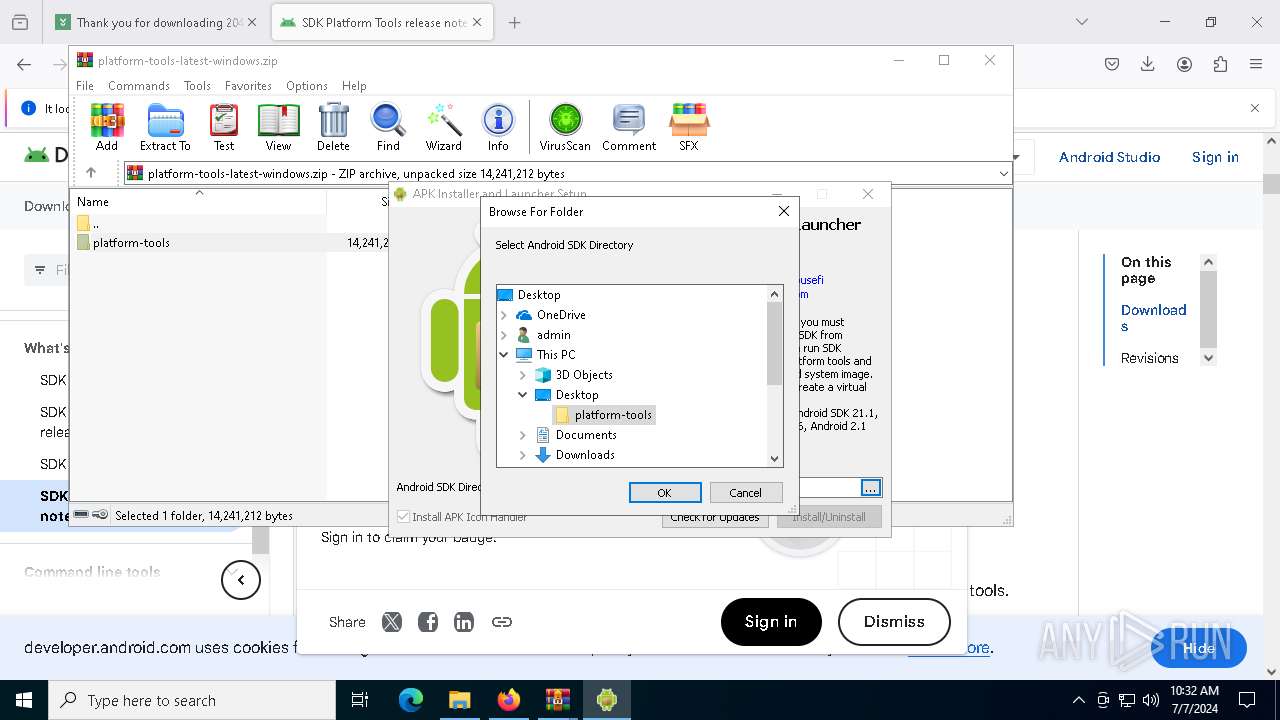Click the Hide button on cookie banner
The image size is (1280, 720).
(x=1198, y=648)
